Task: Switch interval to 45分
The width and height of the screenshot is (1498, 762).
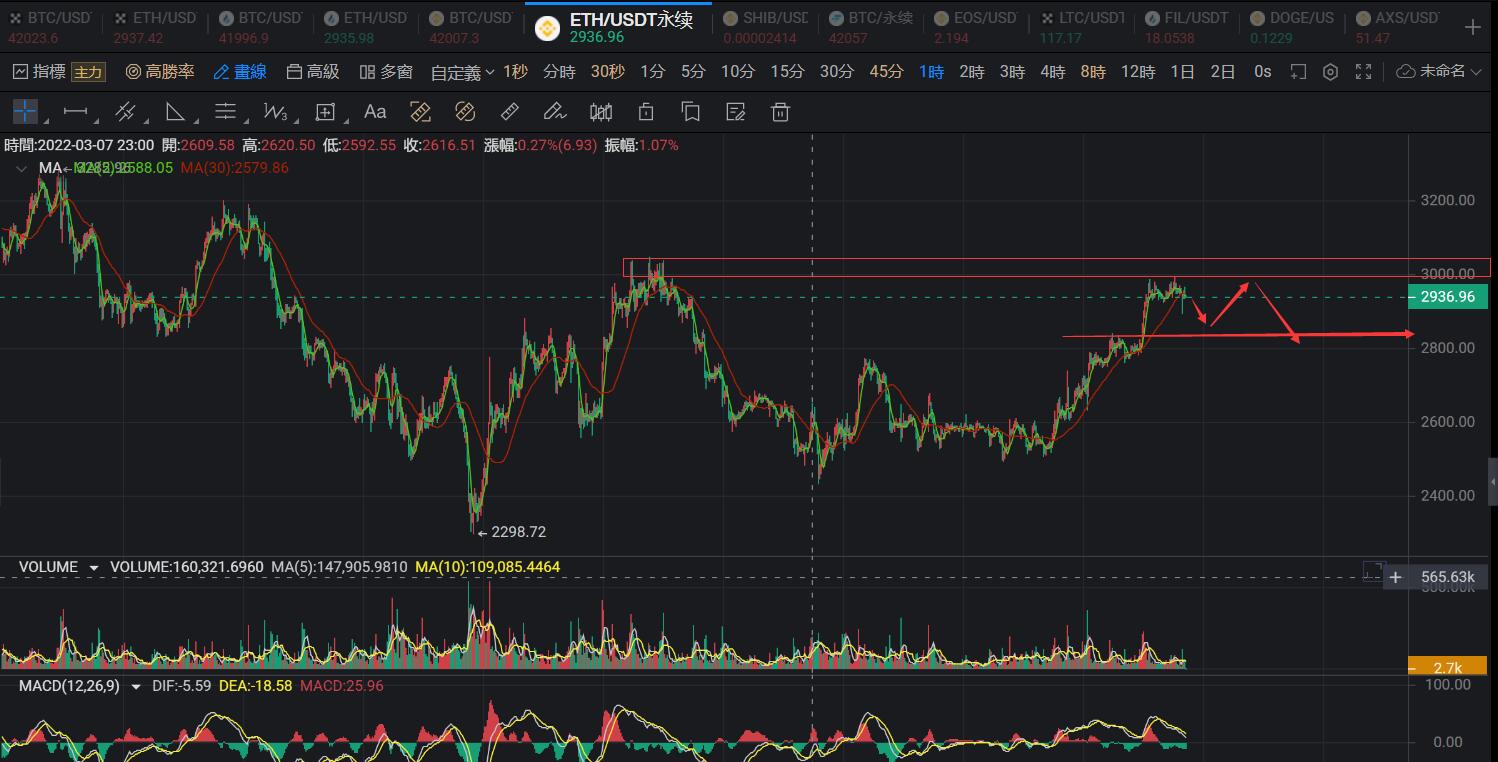Action: pyautogui.click(x=886, y=72)
